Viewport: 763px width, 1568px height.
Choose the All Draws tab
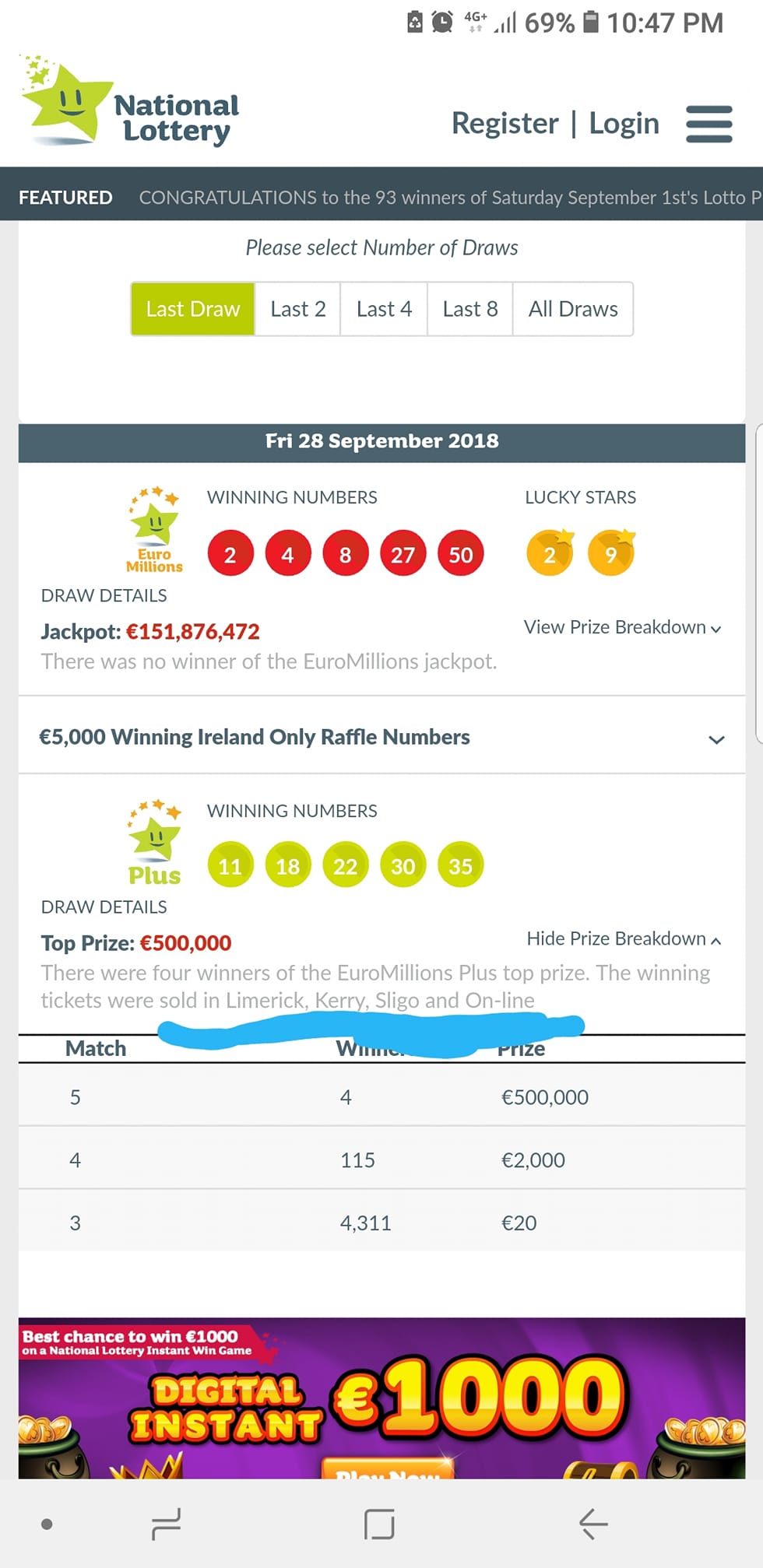coord(573,309)
